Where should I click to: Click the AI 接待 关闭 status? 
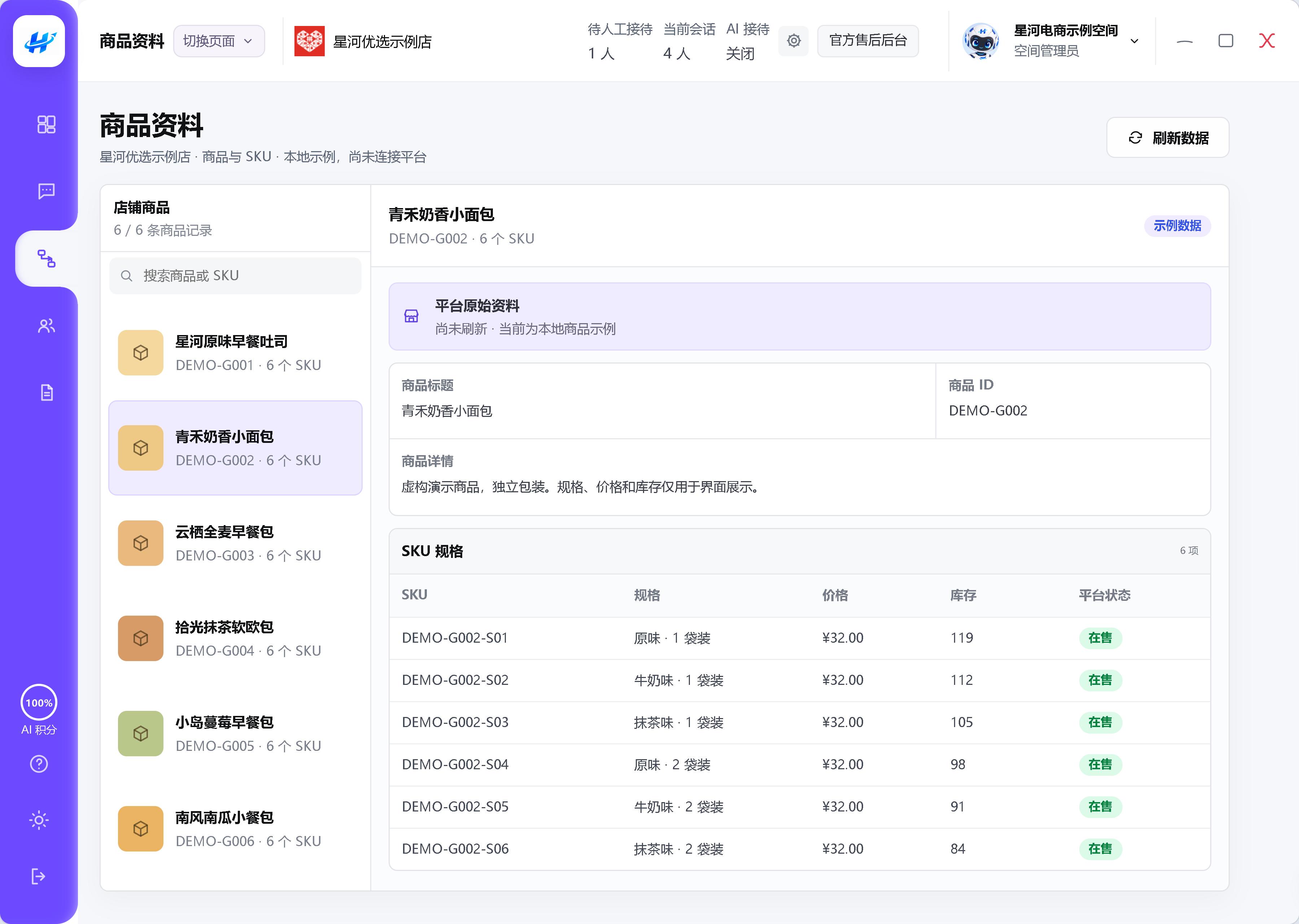tap(747, 41)
